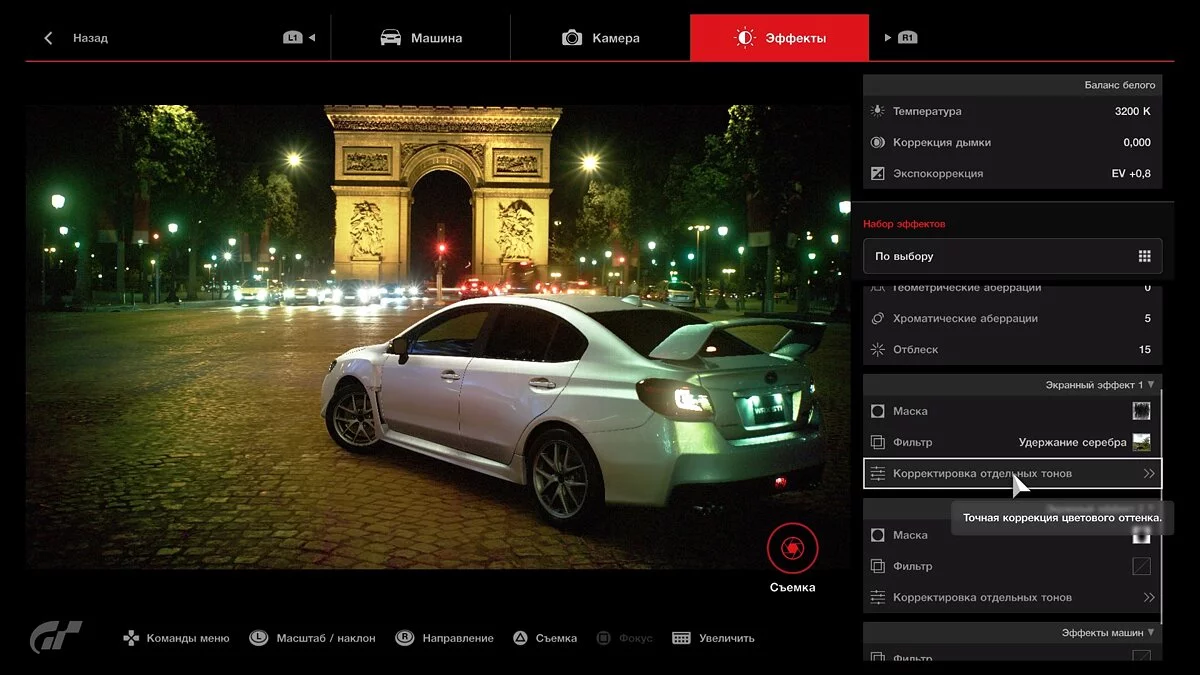Collapse the Экранный эффект 1 section
The width and height of the screenshot is (1200, 675).
click(1151, 384)
